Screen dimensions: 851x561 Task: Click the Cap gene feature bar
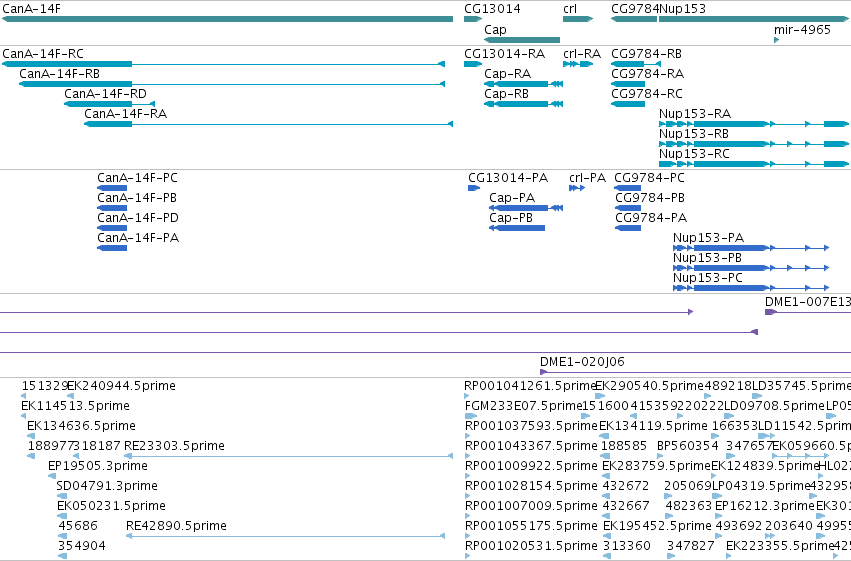click(522, 40)
